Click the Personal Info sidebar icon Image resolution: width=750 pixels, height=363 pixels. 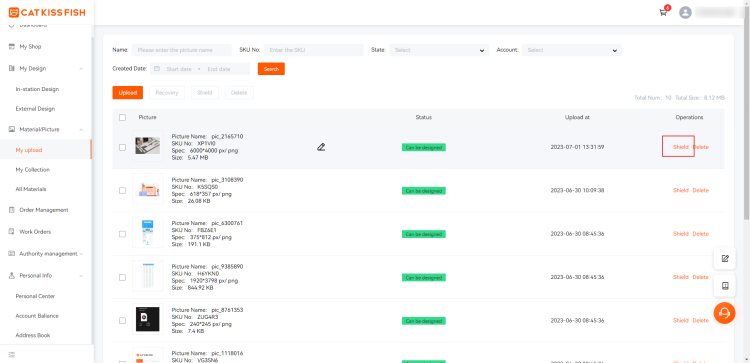(x=12, y=275)
